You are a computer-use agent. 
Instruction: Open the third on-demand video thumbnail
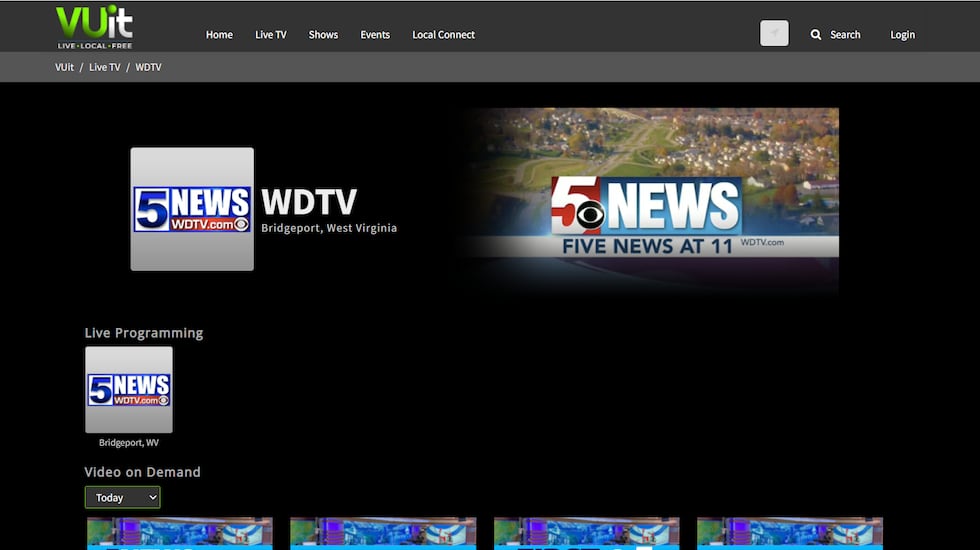(586, 533)
